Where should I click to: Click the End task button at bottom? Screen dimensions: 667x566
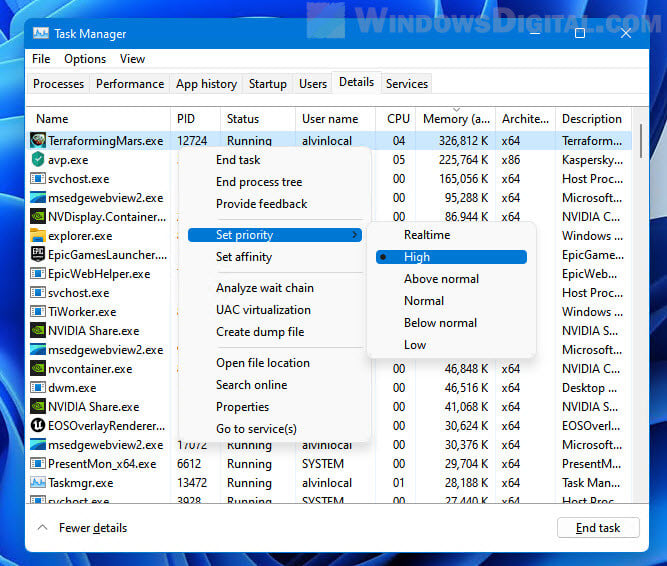[x=598, y=528]
